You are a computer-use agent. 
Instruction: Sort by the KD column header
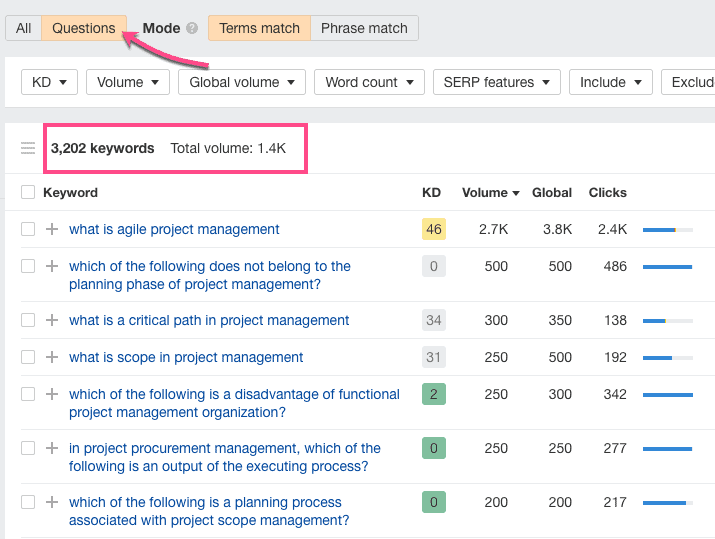[x=431, y=192]
